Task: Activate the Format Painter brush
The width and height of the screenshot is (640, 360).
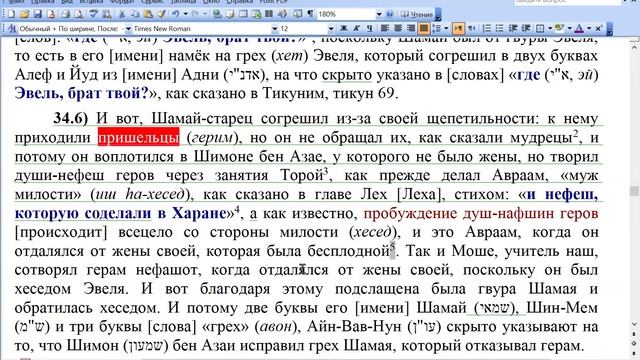Action: [x=162, y=14]
